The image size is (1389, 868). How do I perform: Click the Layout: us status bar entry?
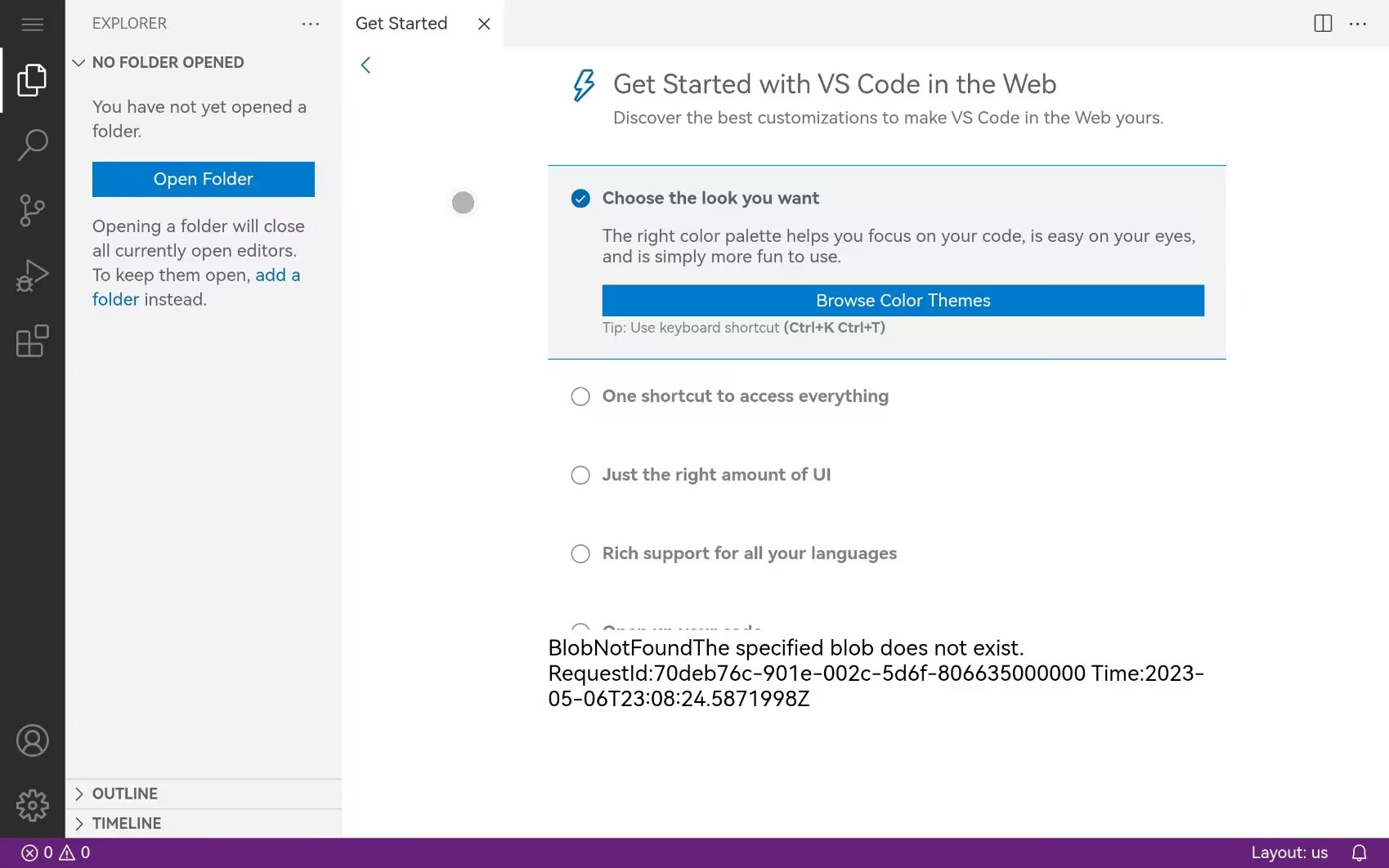[x=1289, y=852]
